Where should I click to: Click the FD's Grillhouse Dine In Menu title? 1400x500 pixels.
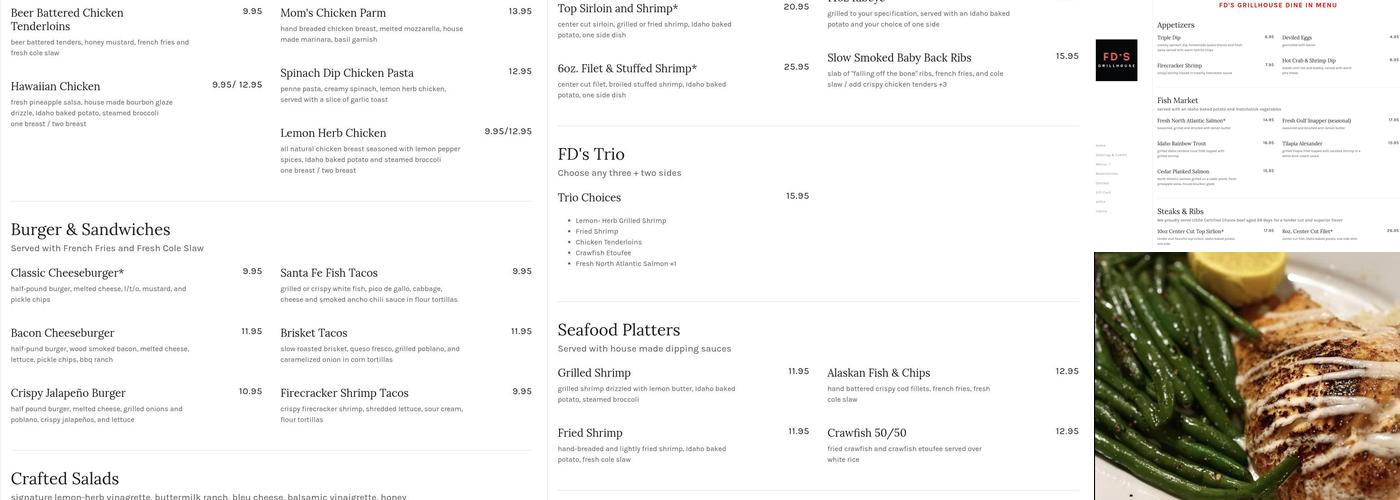point(1277,5)
